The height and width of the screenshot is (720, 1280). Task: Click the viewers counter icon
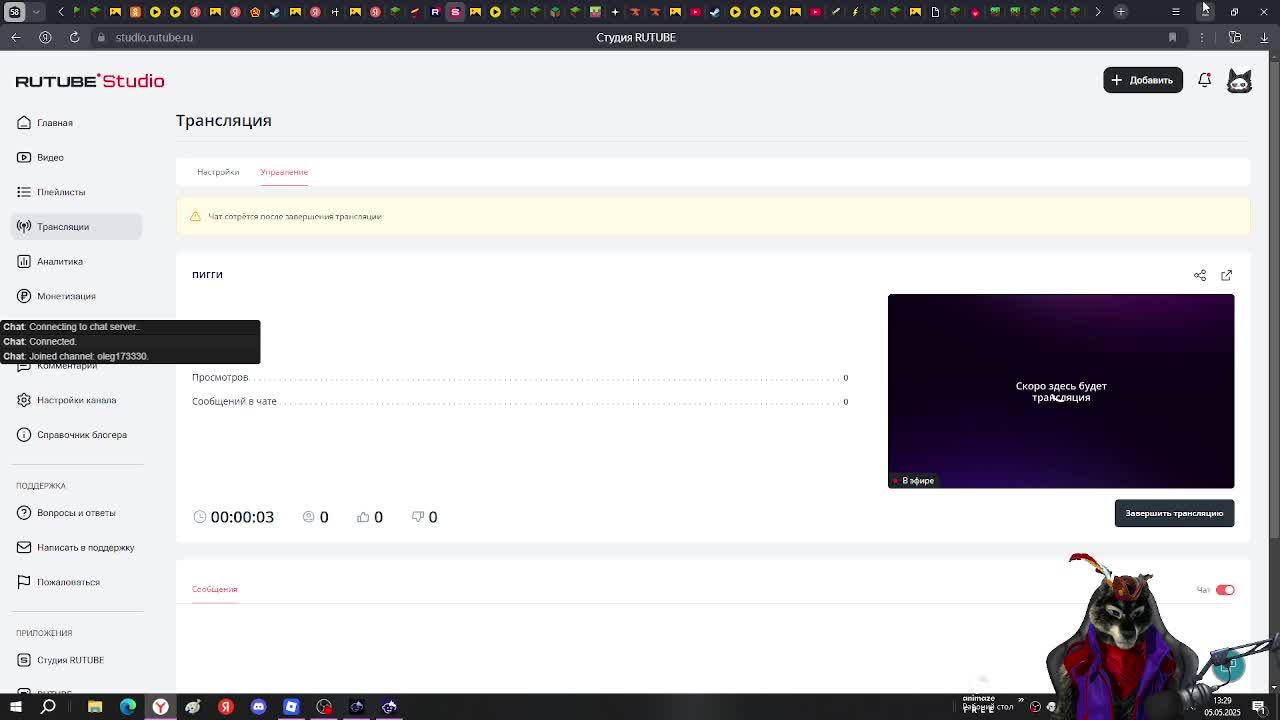tap(309, 517)
